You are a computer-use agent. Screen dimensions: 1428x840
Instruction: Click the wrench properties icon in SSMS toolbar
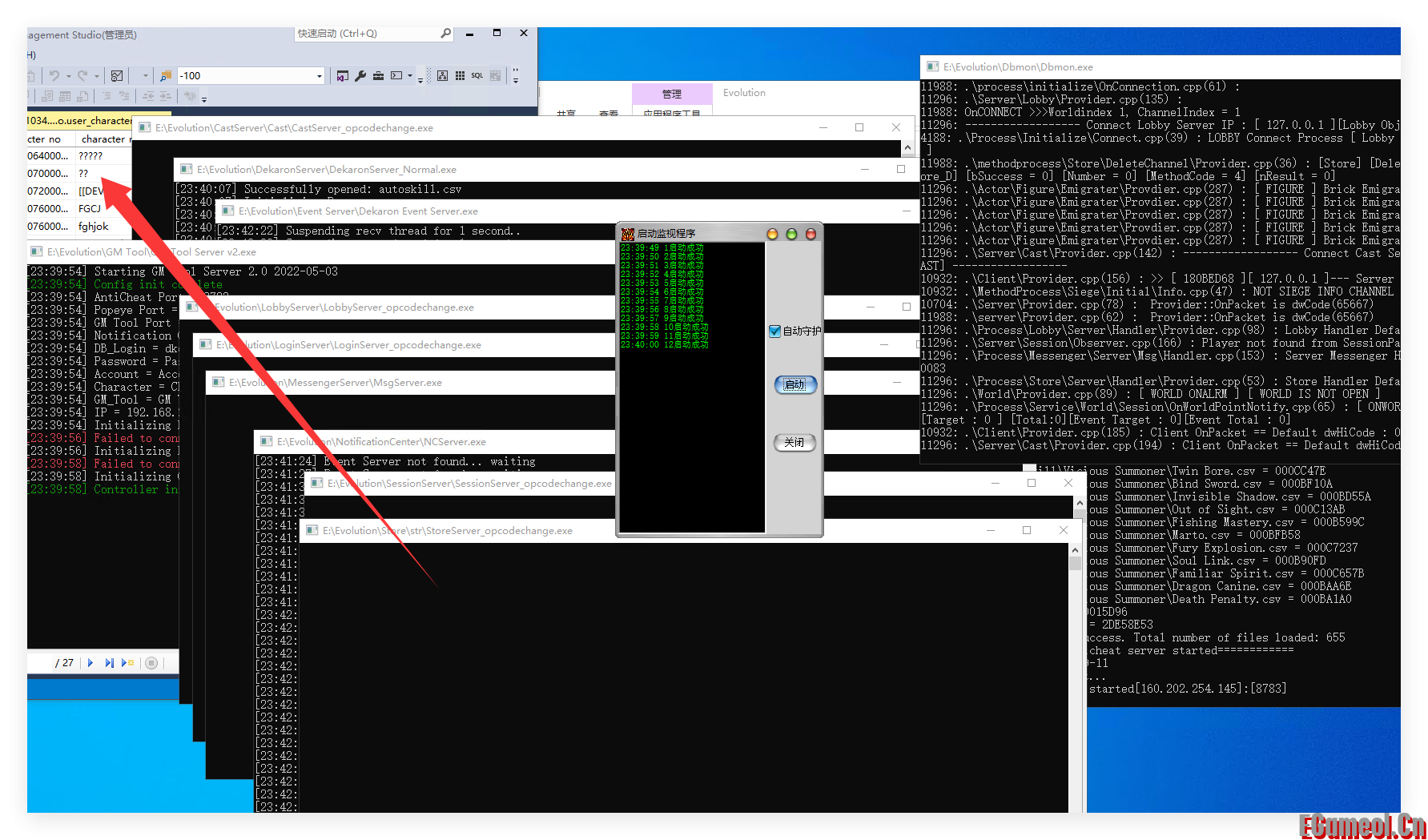pyautogui.click(x=360, y=76)
